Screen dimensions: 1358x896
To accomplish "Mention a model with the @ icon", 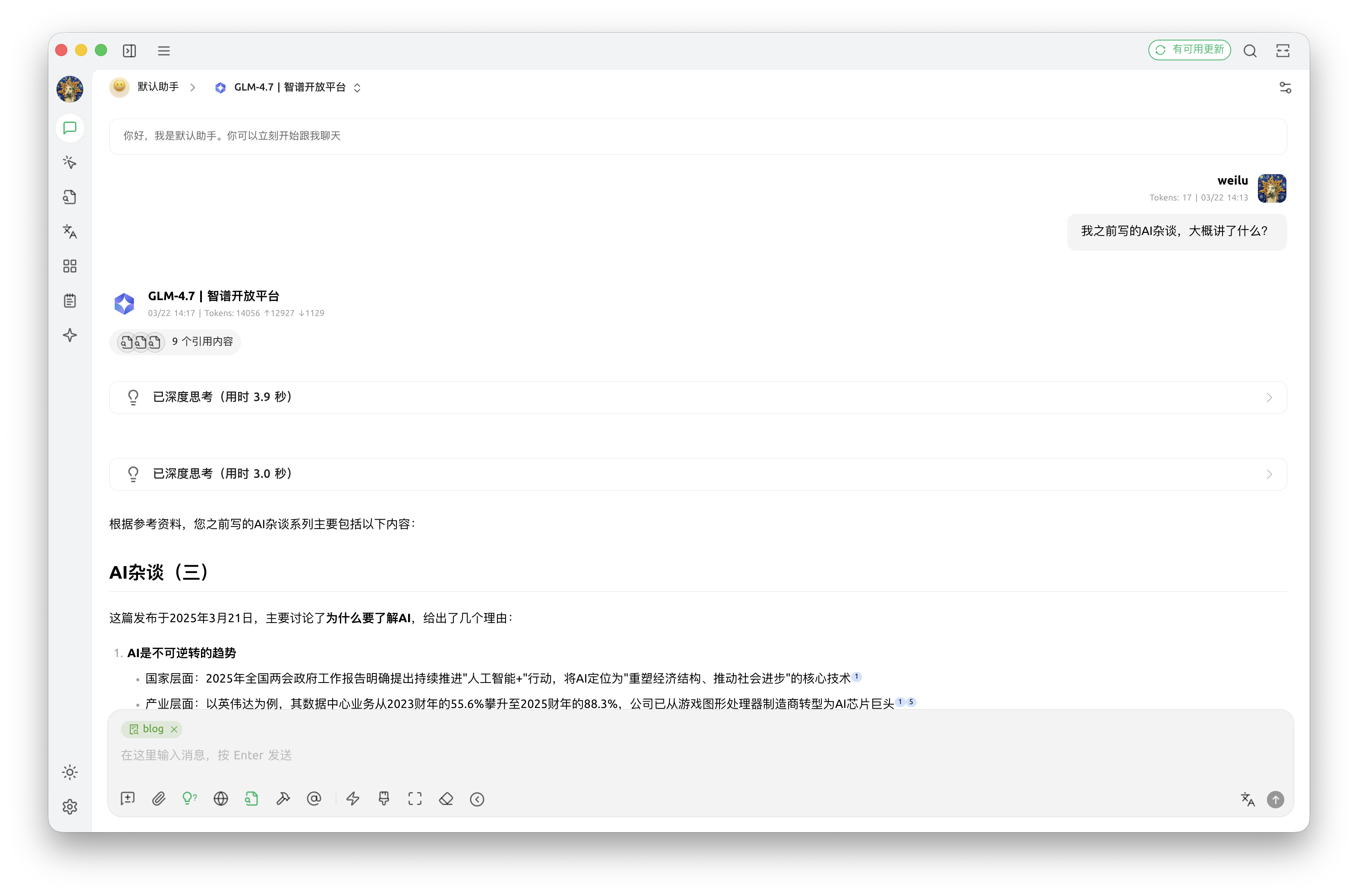I will [314, 799].
